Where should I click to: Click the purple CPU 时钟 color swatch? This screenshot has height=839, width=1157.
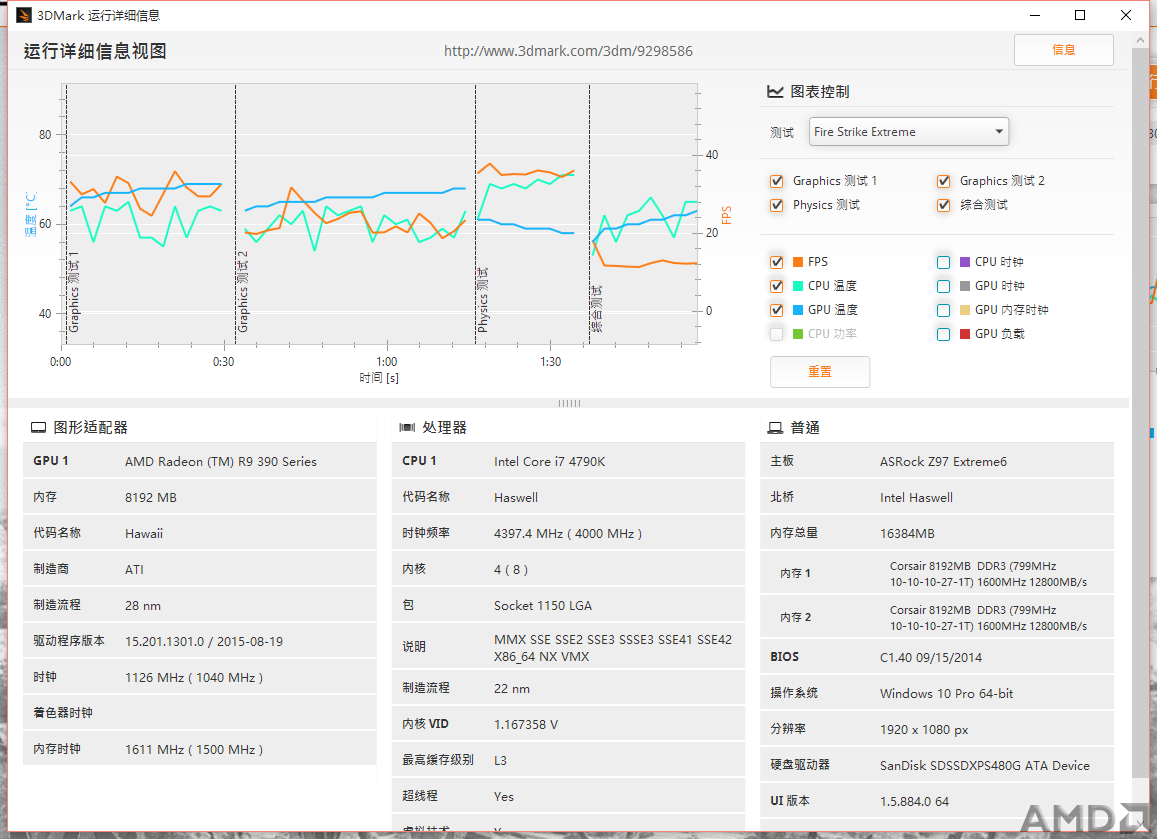964,262
